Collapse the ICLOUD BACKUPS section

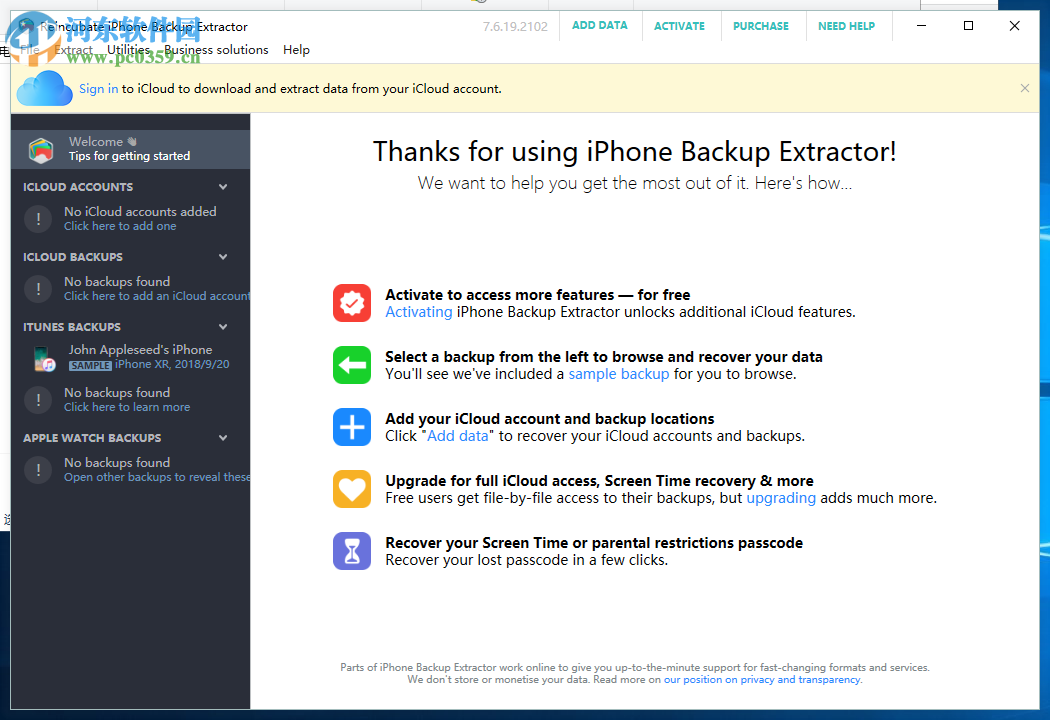223,256
